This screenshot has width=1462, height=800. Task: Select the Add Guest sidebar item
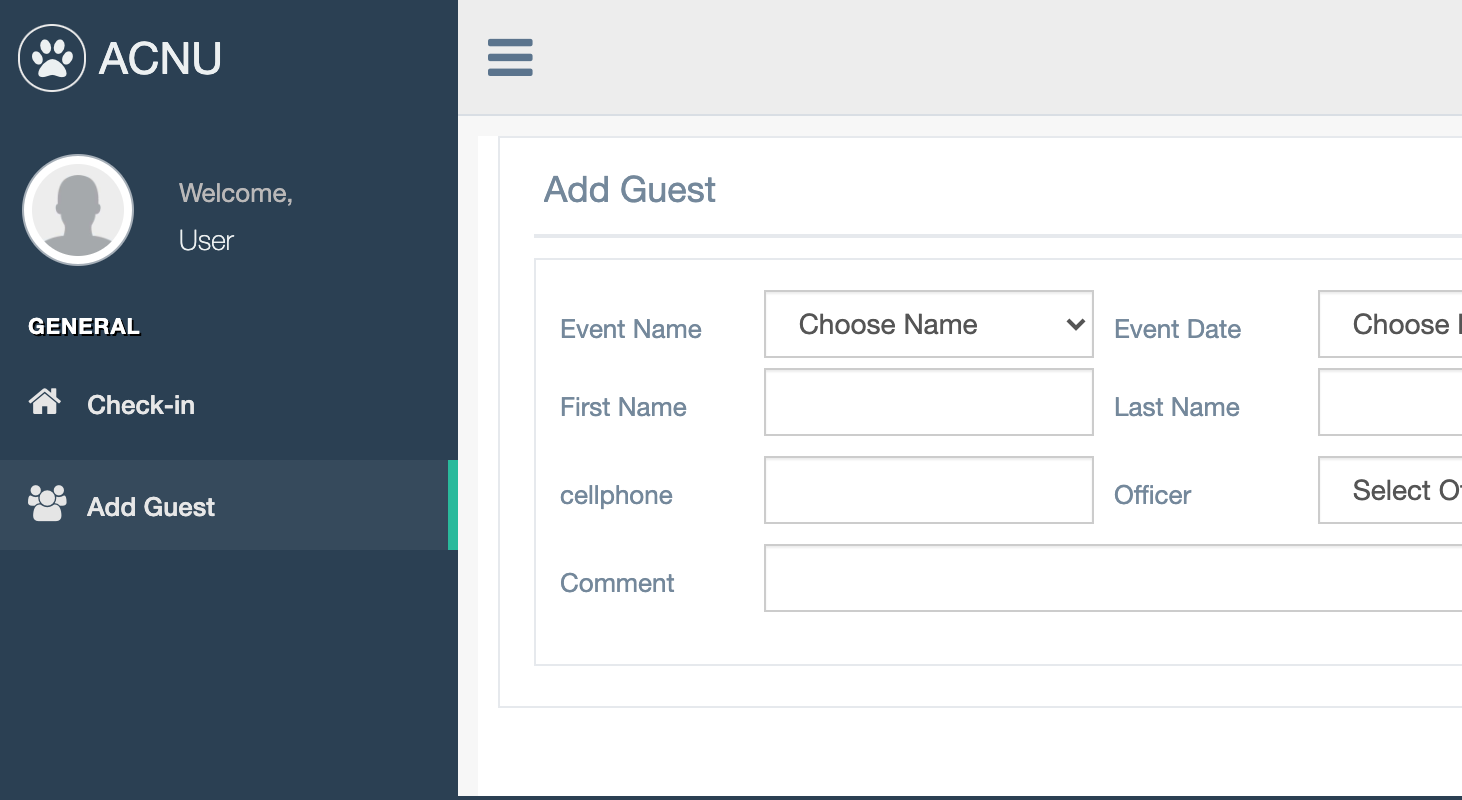[x=151, y=507]
